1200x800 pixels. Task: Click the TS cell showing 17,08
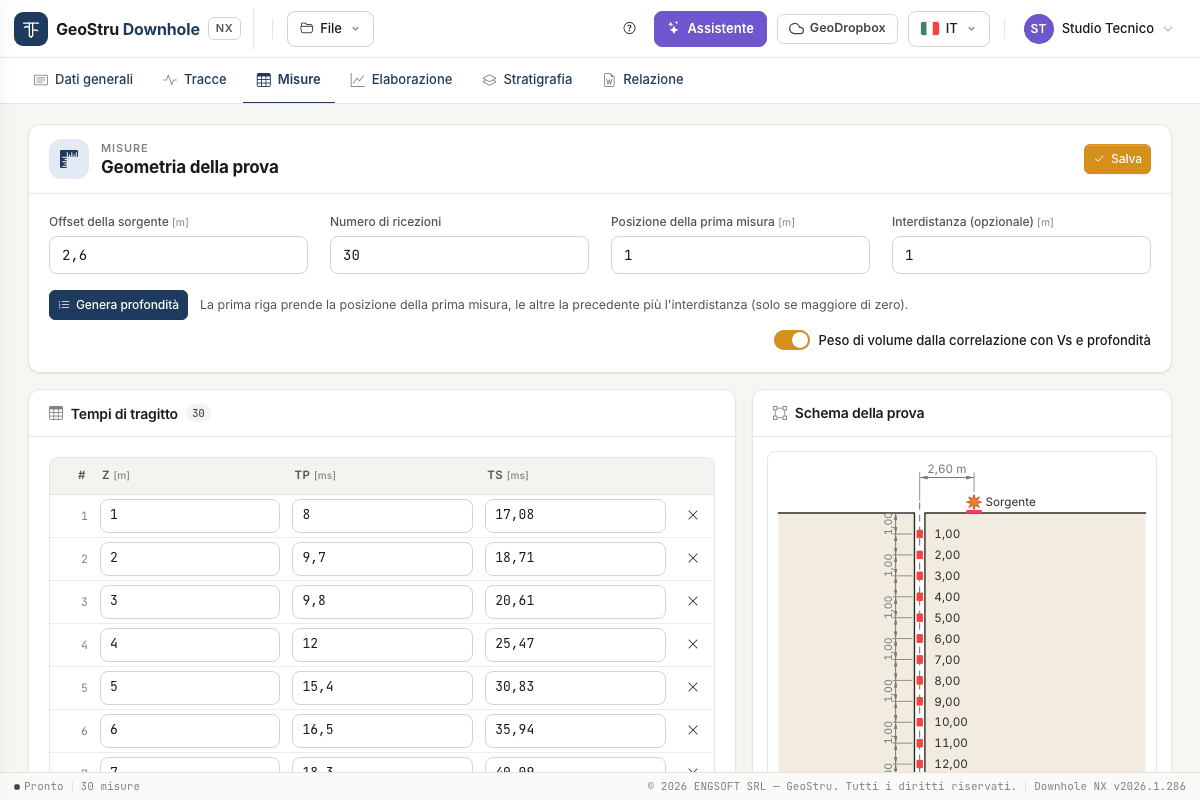click(x=575, y=516)
